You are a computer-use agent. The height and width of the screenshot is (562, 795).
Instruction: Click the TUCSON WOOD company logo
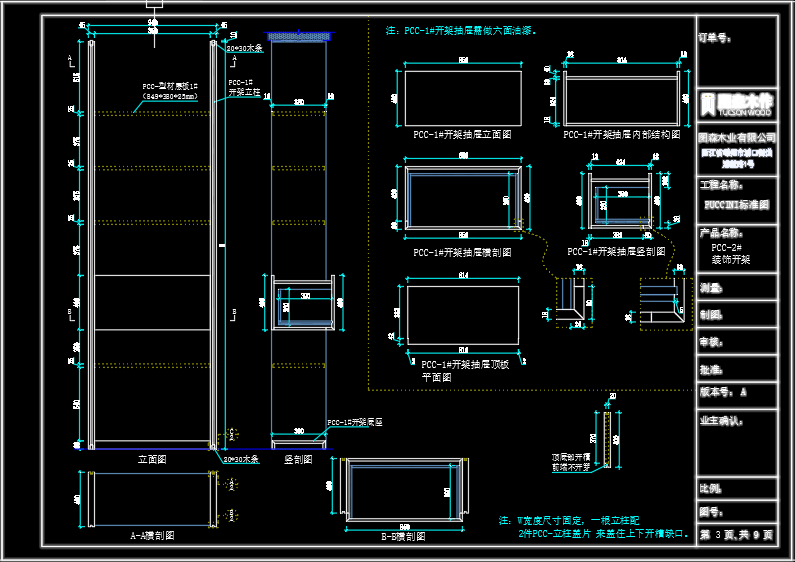[737, 104]
